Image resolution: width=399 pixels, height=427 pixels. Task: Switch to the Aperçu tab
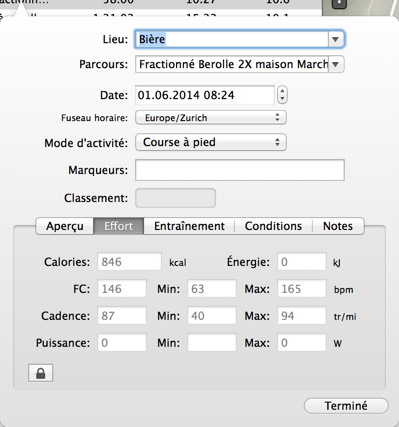(65, 226)
